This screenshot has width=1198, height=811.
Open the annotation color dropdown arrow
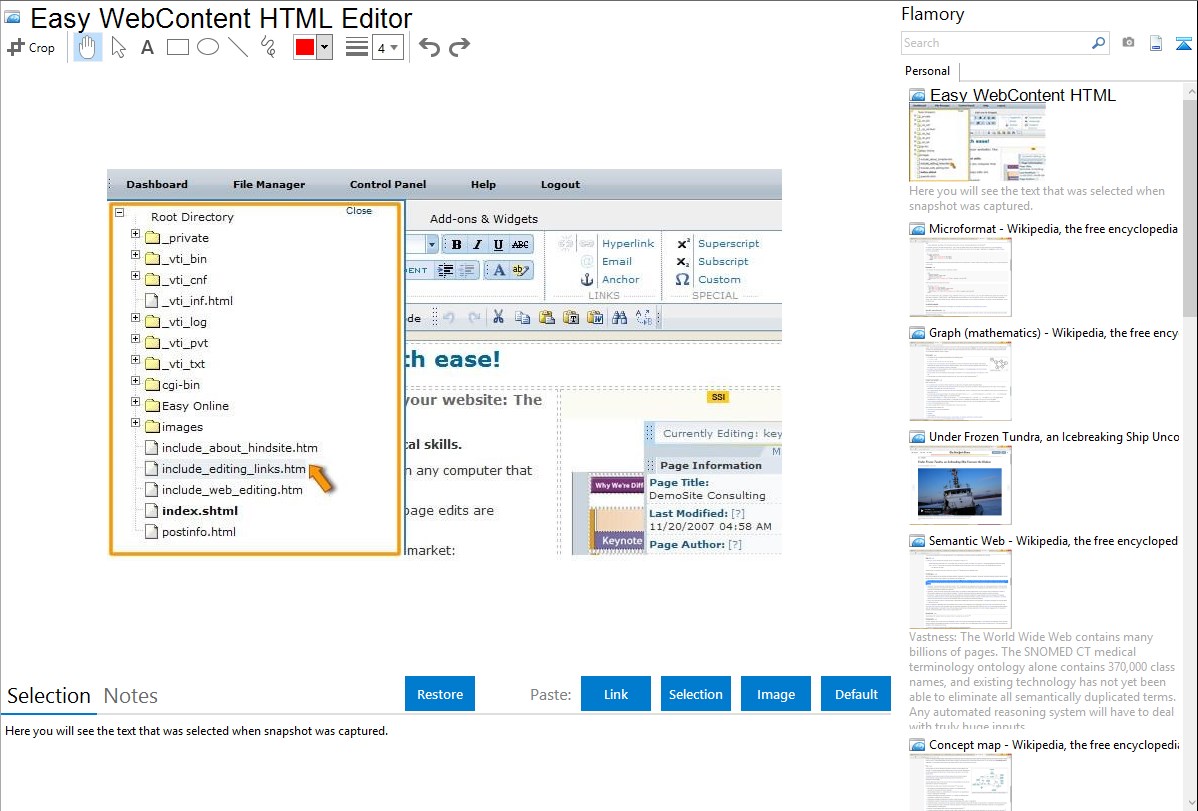325,47
